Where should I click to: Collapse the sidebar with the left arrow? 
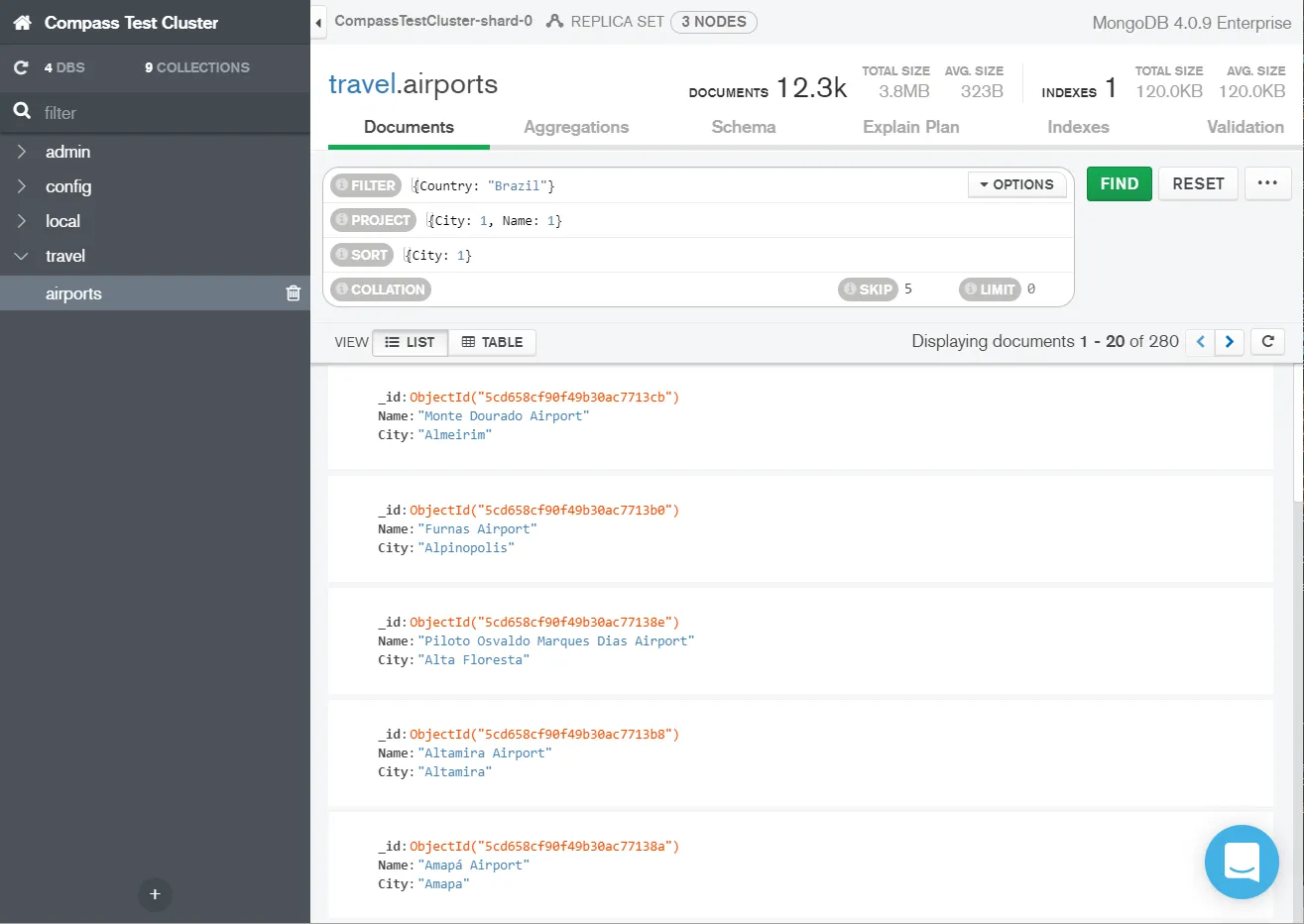coord(318,22)
